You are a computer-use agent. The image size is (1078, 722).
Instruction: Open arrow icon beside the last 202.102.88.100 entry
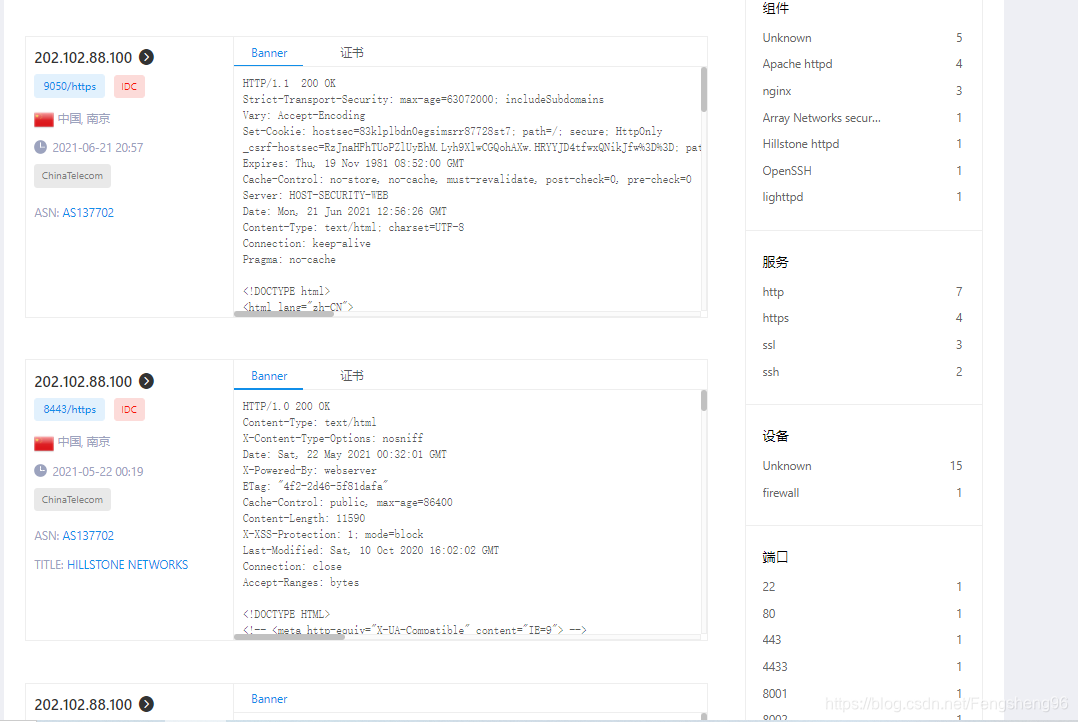click(146, 704)
